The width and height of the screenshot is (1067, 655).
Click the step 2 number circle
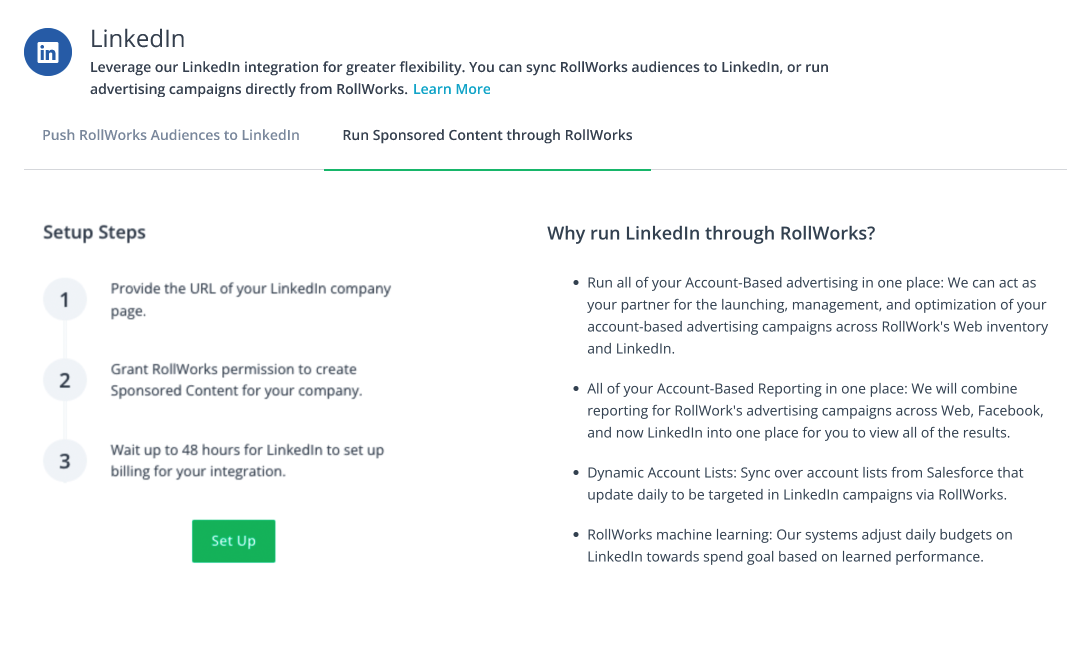click(x=65, y=380)
